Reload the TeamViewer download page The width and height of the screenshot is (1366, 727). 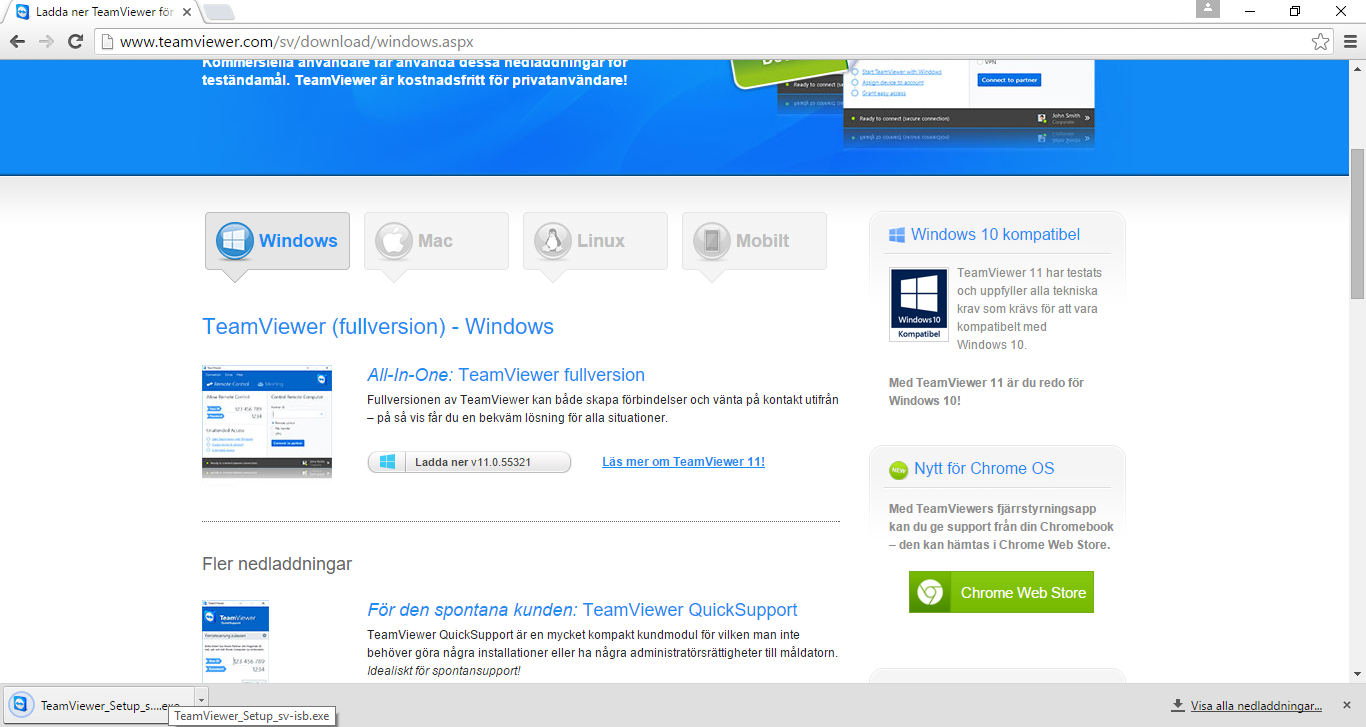[x=75, y=41]
